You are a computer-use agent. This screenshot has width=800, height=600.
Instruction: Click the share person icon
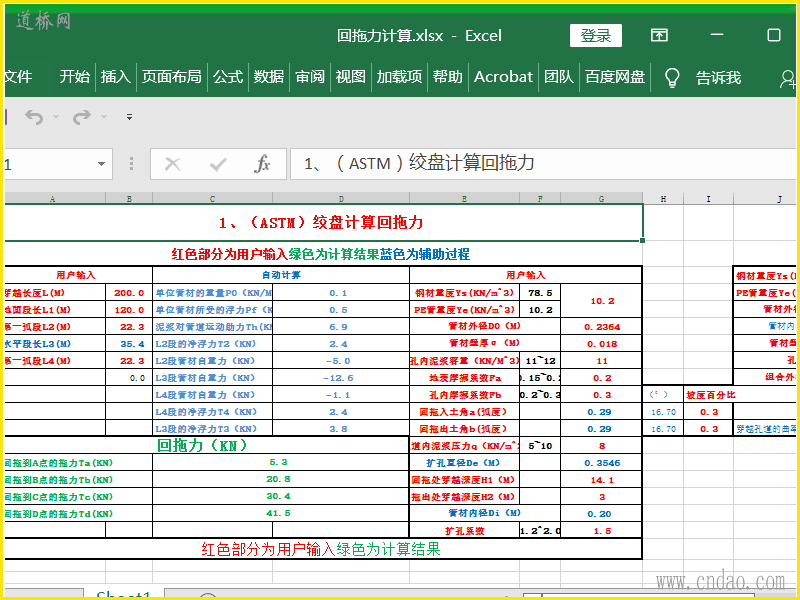click(x=787, y=78)
